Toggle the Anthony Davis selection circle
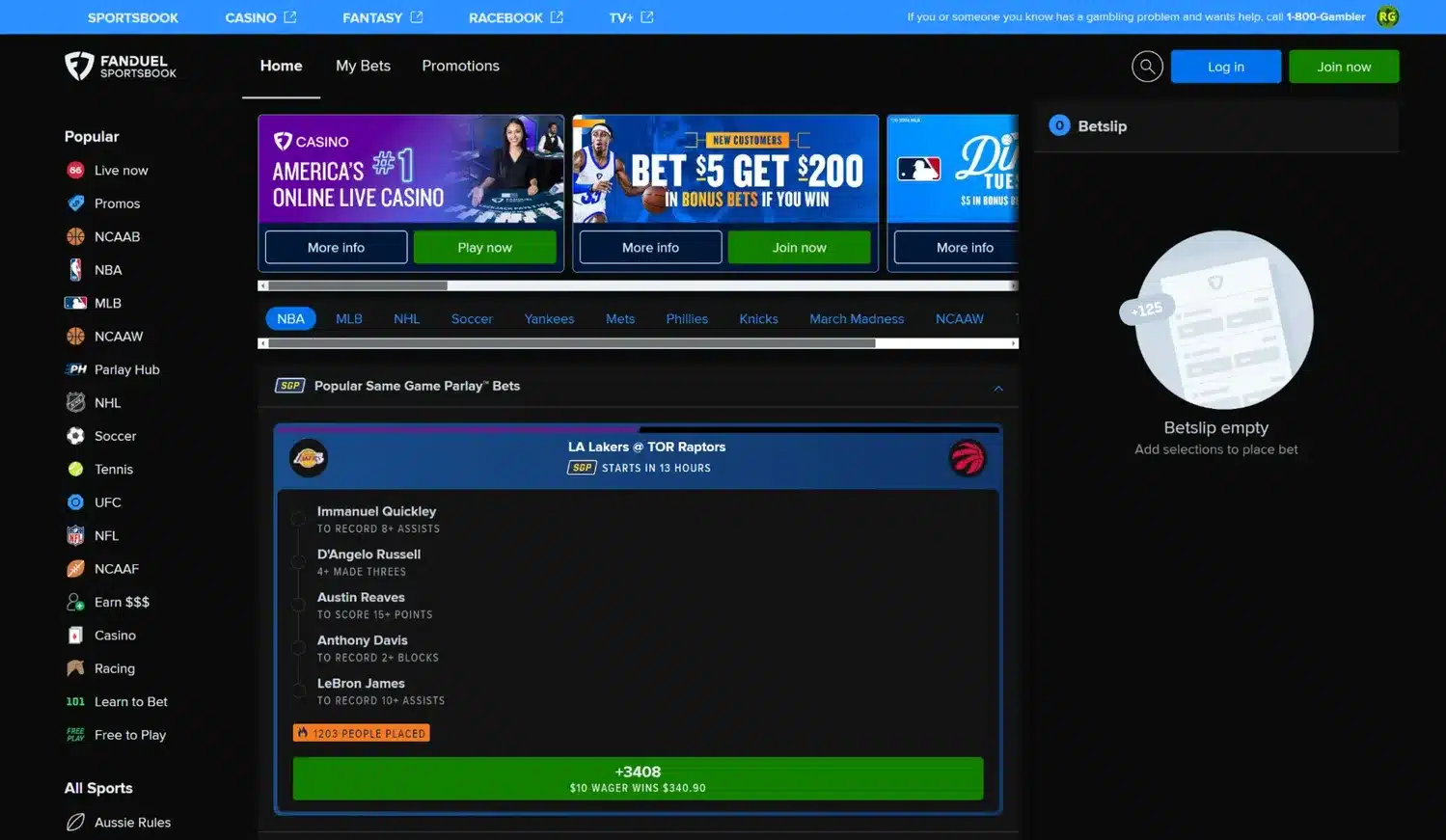 pyautogui.click(x=298, y=648)
